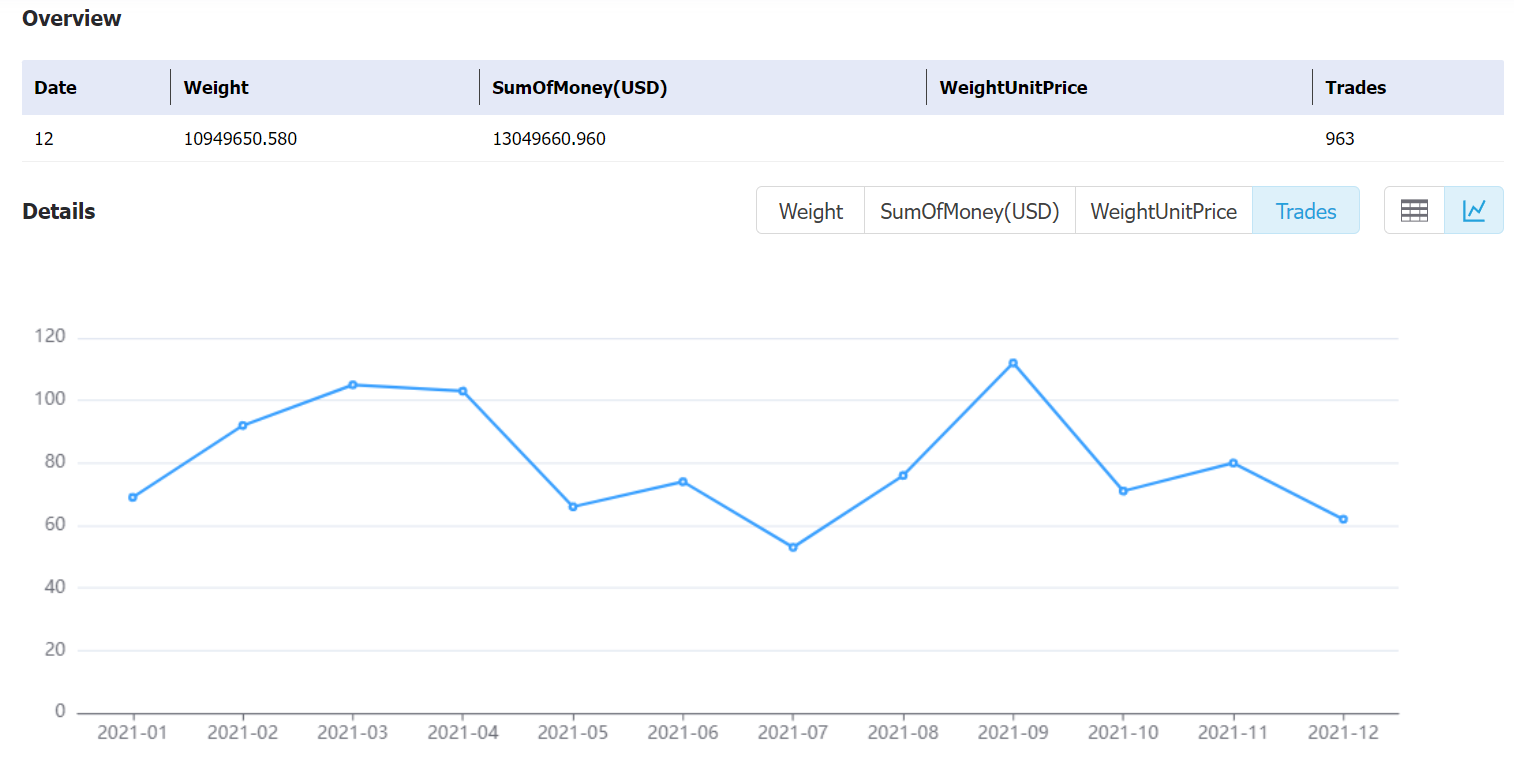This screenshot has width=1514, height=773.
Task: Click the 40 y-axis label
Action: point(54,587)
